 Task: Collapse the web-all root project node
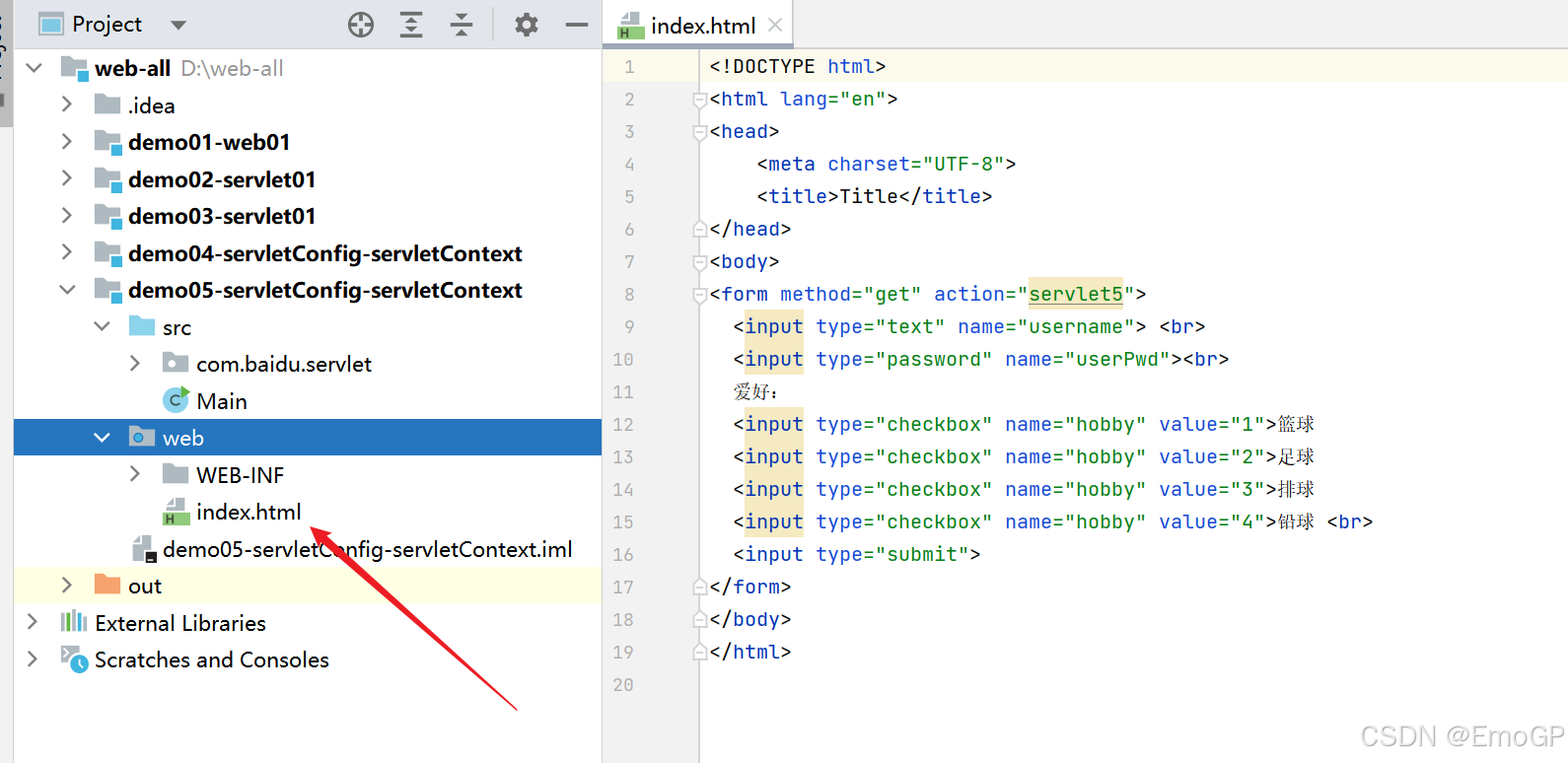[35, 68]
